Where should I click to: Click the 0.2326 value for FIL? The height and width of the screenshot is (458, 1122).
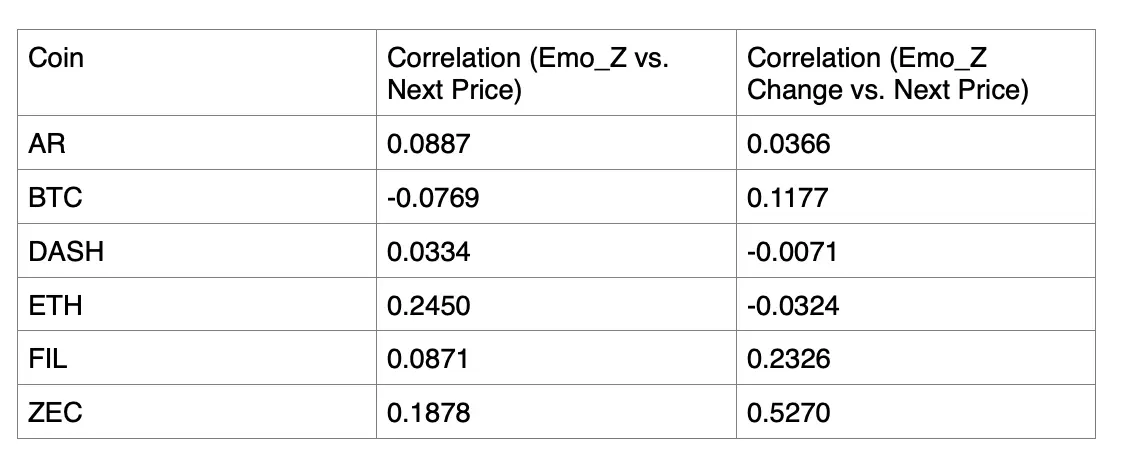(788, 358)
